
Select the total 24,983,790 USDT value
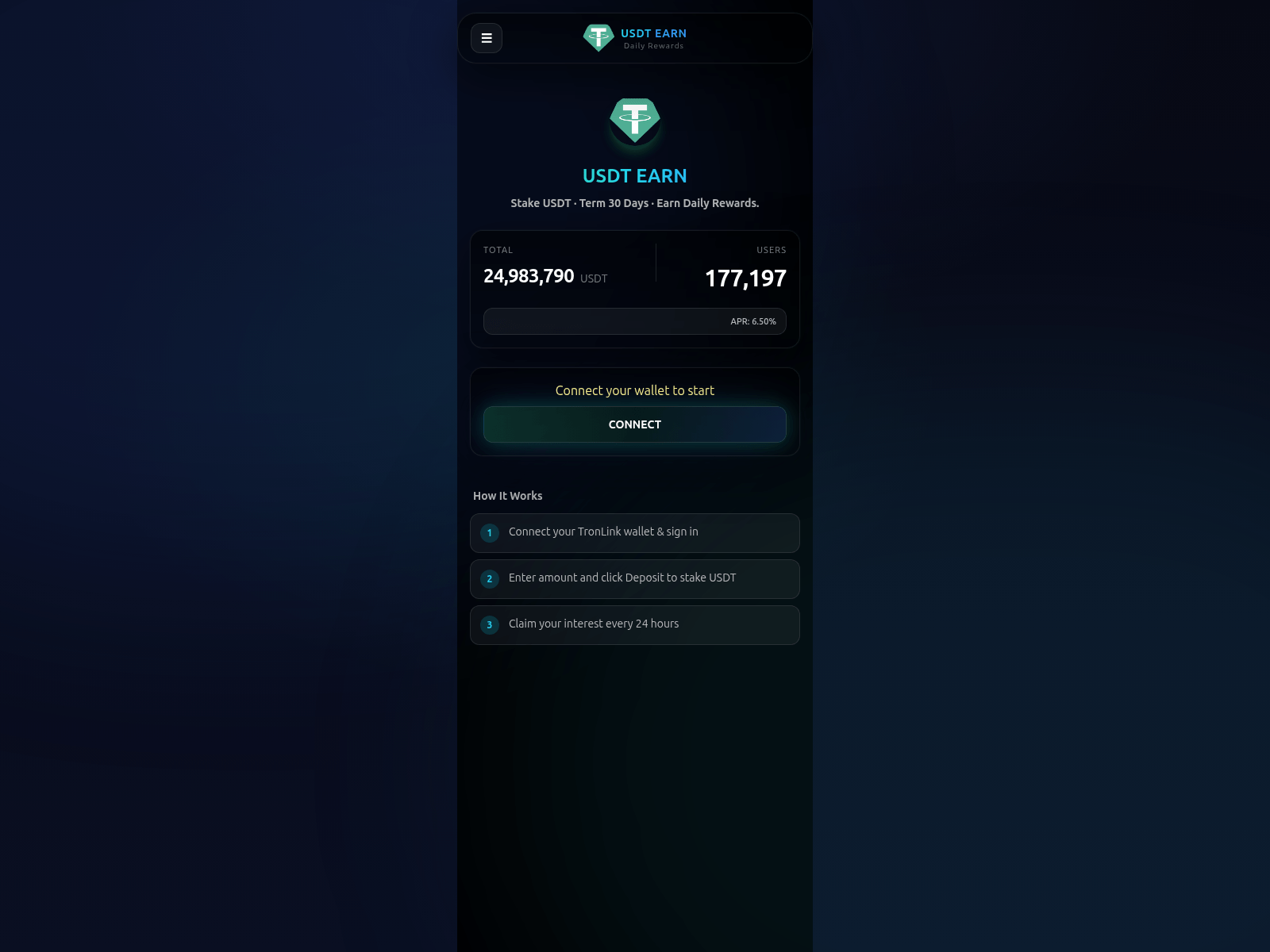545,276
